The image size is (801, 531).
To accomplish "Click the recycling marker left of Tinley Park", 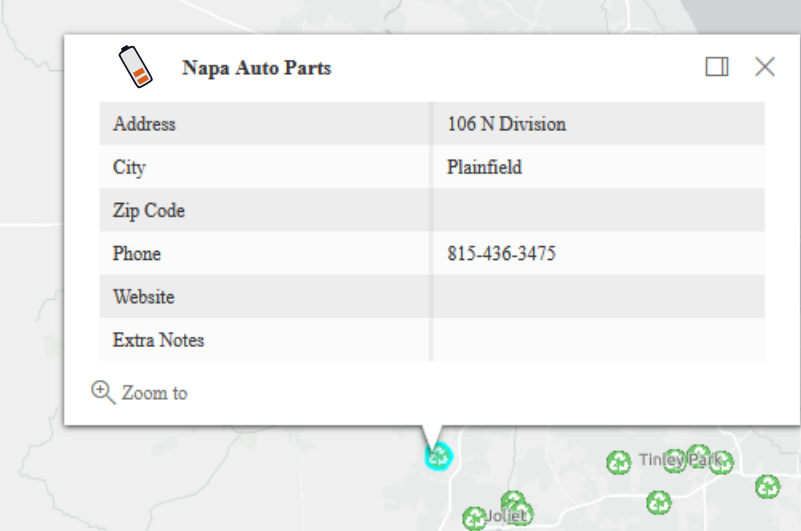I will coord(619,463).
